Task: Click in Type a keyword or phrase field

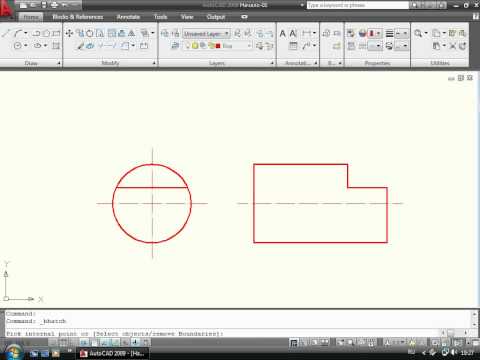Action: [357, 5]
